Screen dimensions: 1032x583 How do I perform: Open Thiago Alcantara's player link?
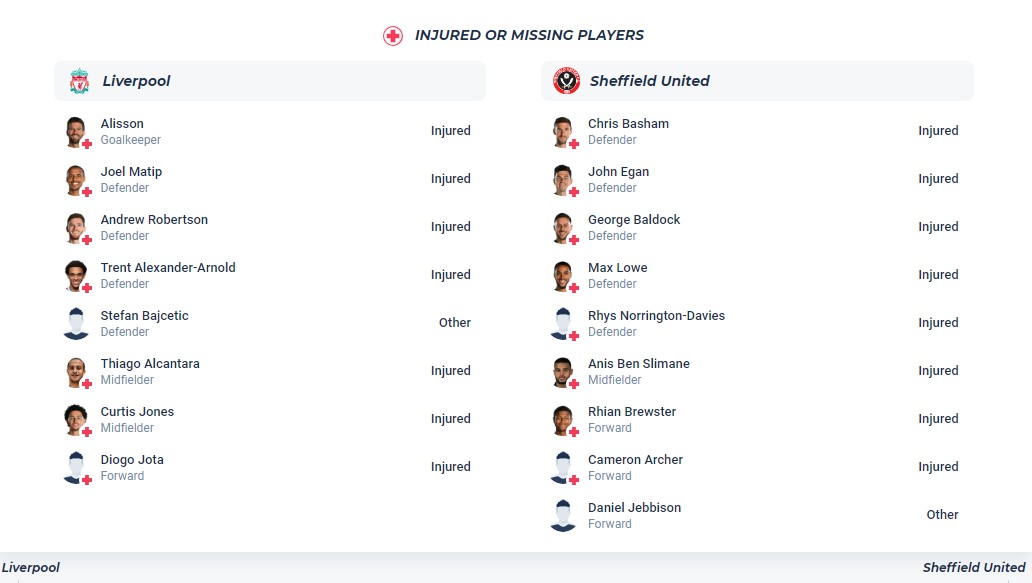150,364
